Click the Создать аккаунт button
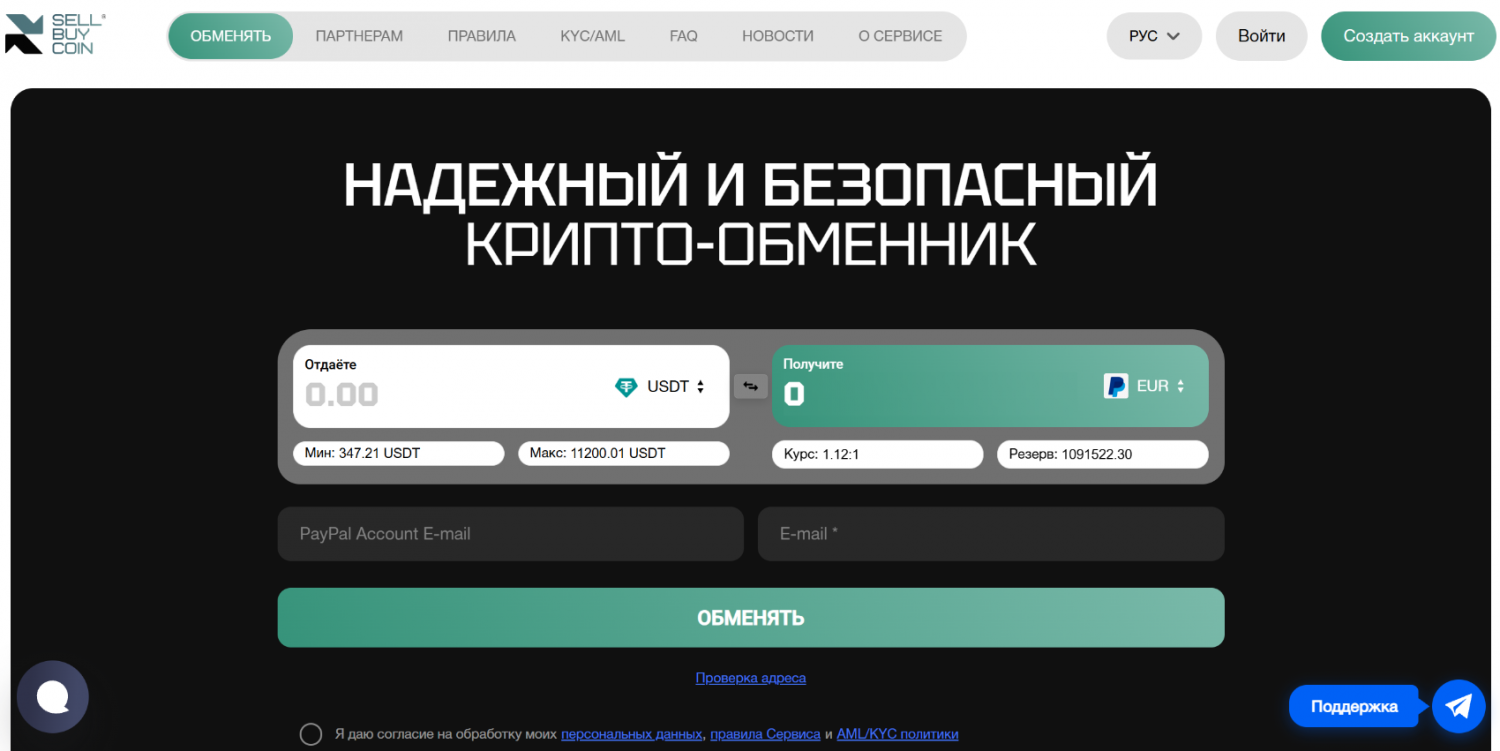Image resolution: width=1500 pixels, height=751 pixels. [x=1408, y=36]
